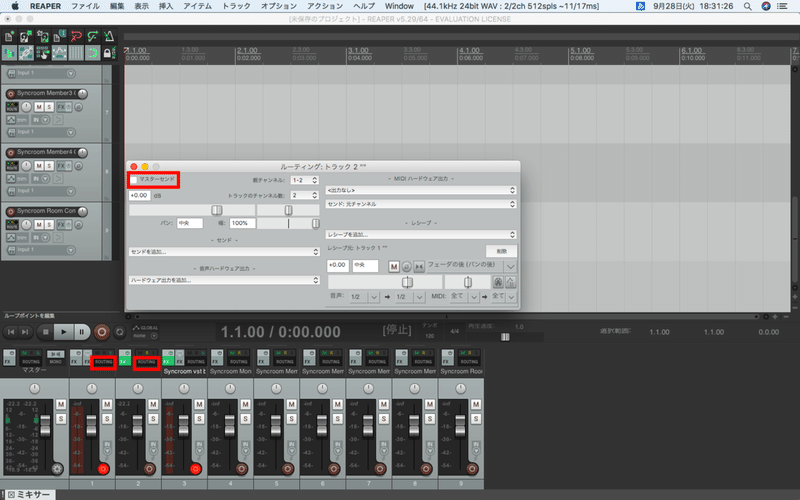This screenshot has height=500, width=800.
Task: Click the Stop button in transport
Action: tap(46, 332)
